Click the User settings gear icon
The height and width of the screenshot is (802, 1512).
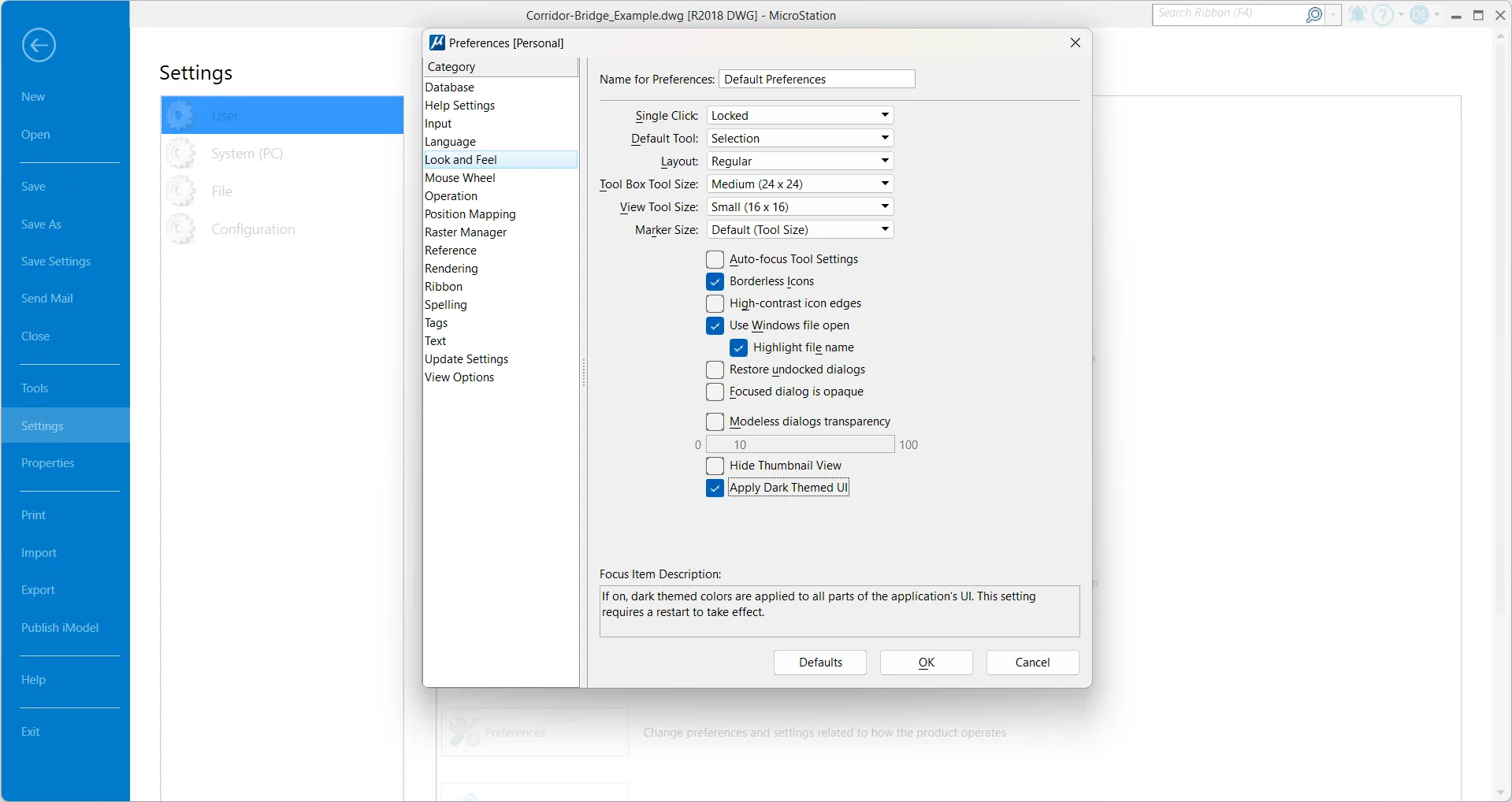[180, 115]
